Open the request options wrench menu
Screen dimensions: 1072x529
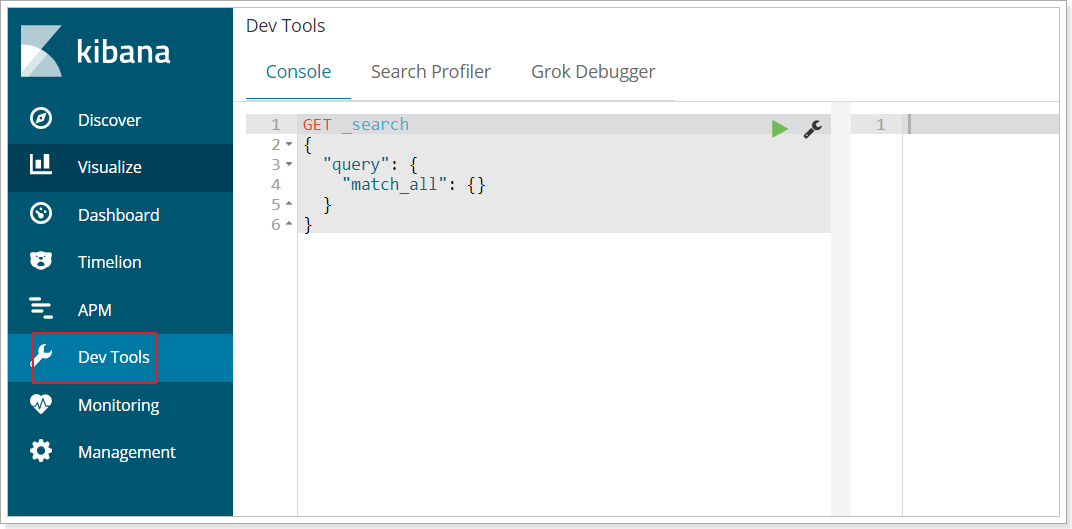click(x=813, y=129)
